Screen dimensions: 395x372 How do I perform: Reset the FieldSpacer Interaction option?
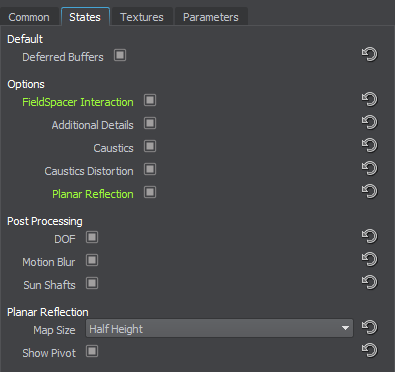click(x=369, y=99)
